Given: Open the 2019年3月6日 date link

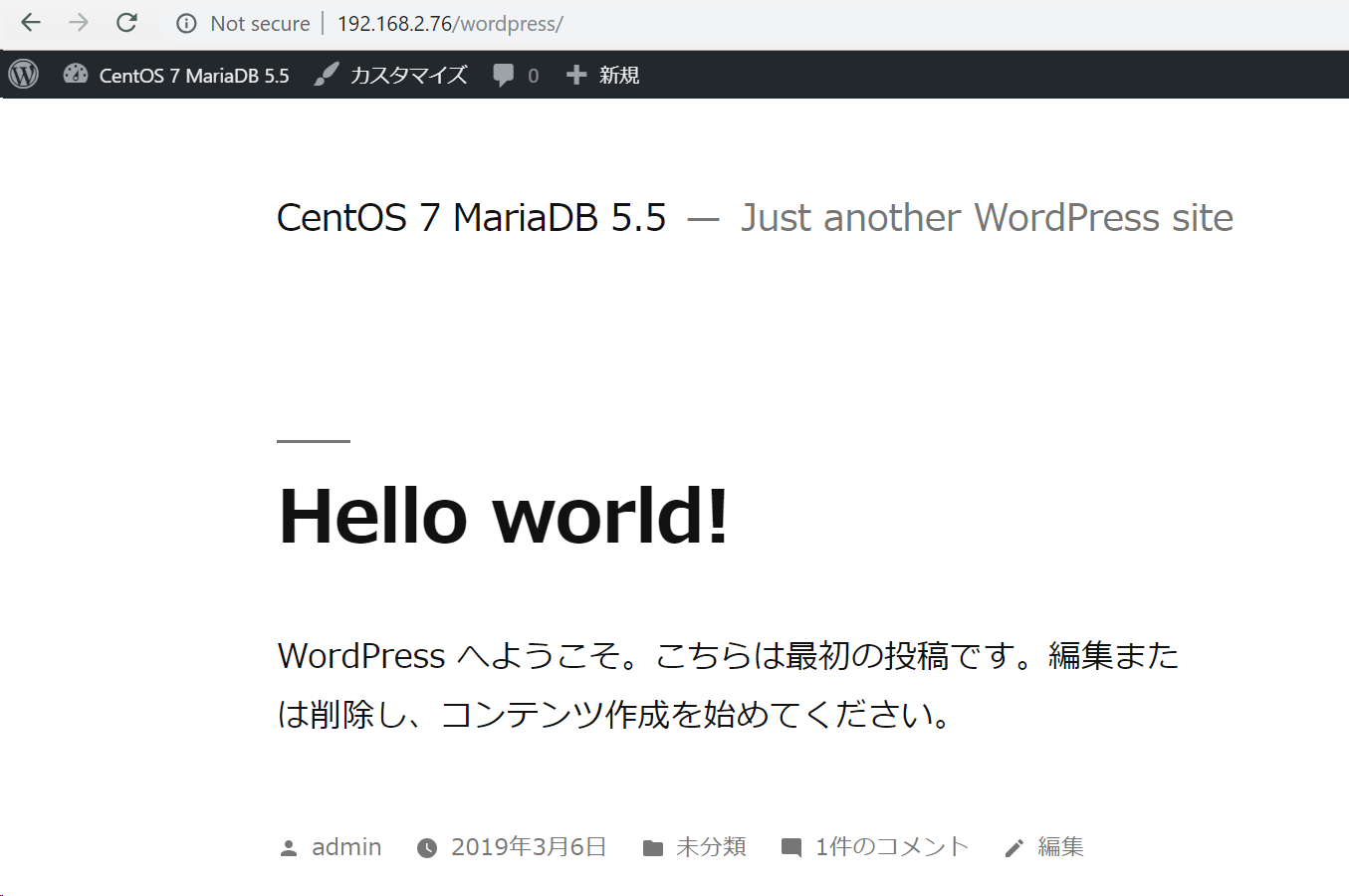Looking at the screenshot, I should point(529,846).
